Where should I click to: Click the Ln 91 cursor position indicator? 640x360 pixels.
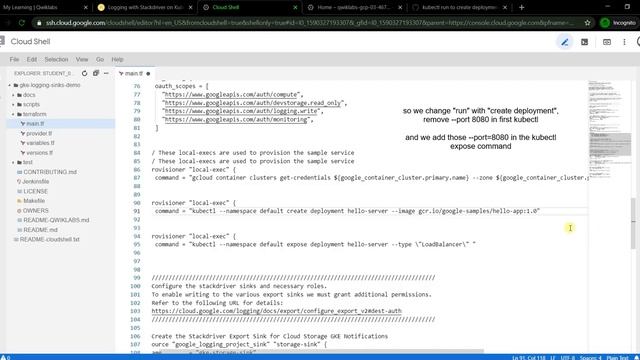(529, 358)
